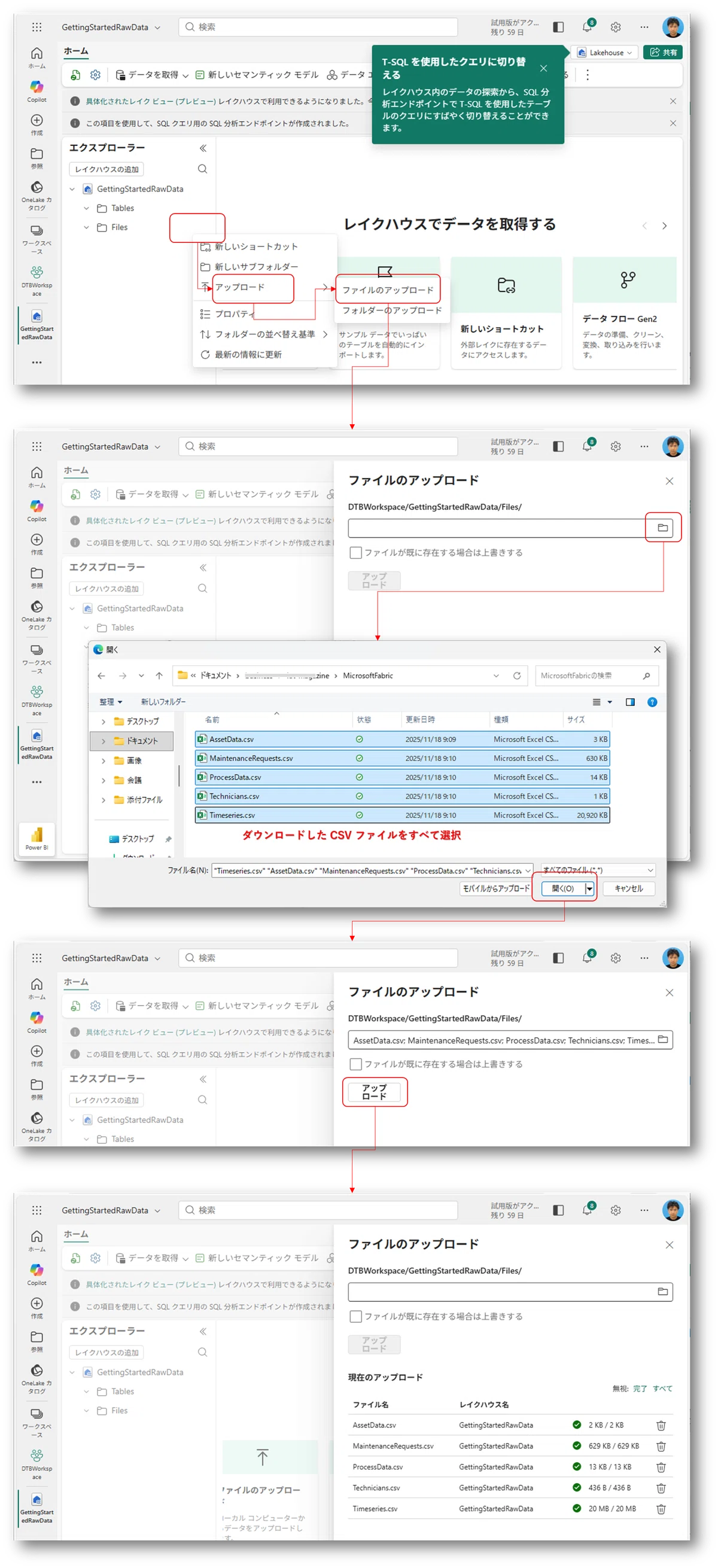718x1568 pixels.
Task: Expand the ファイル名 combo box arrow
Action: tap(527, 870)
